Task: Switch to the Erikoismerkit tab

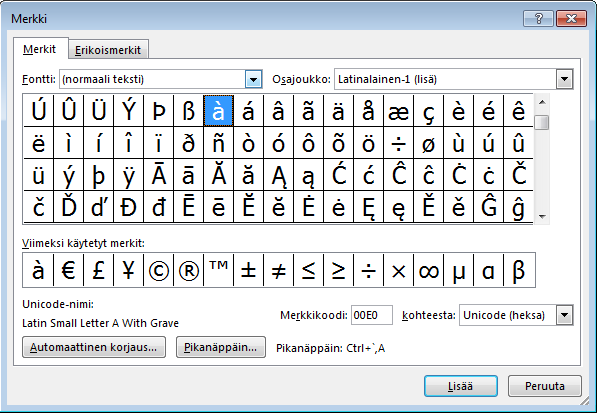Action: tap(108, 50)
